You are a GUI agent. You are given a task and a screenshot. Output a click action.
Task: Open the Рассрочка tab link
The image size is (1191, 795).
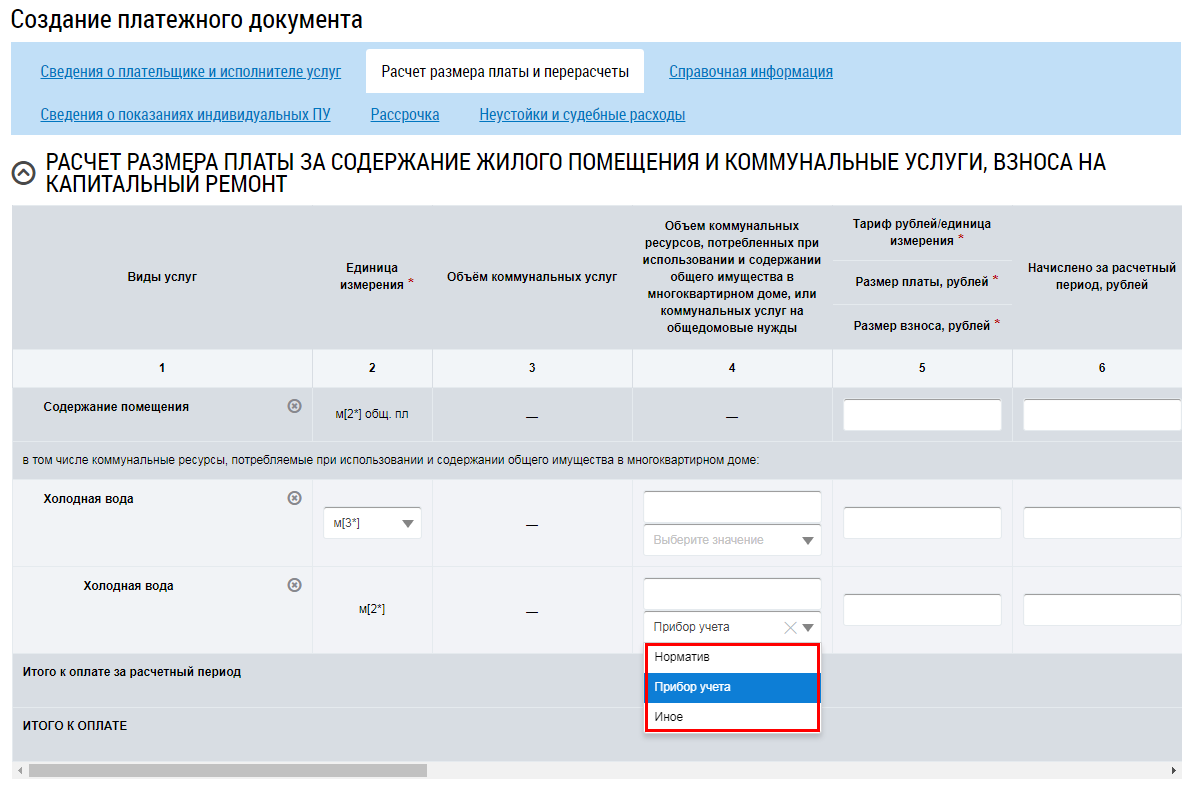pos(405,115)
